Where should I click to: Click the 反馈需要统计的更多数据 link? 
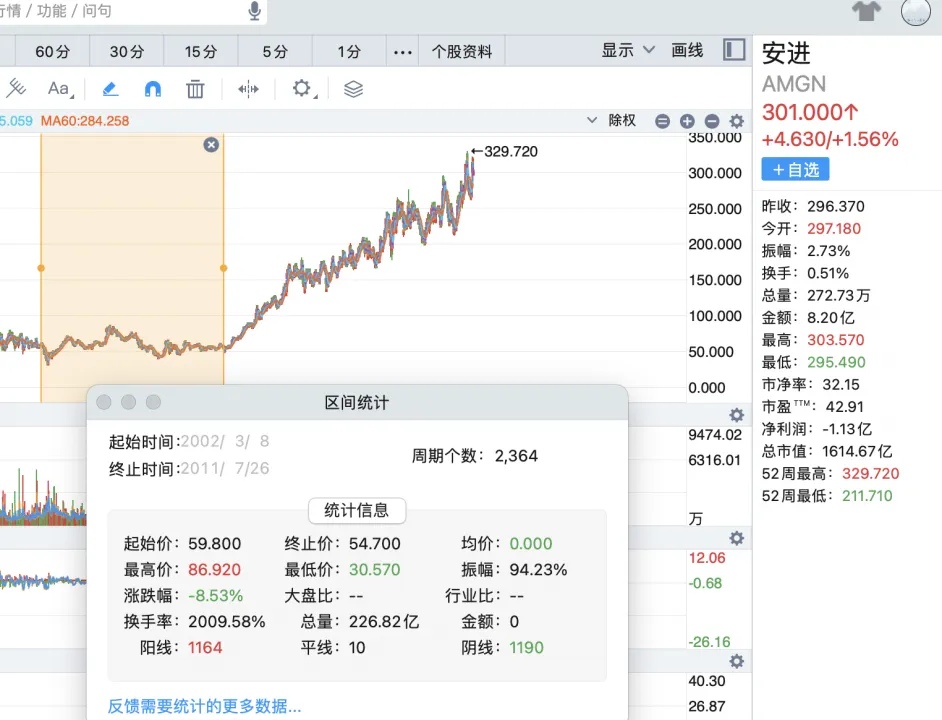click(205, 706)
